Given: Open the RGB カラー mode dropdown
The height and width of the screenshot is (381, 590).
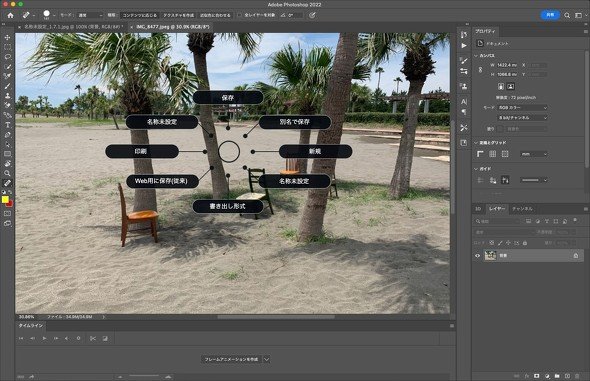Looking at the screenshot, I should [x=523, y=108].
